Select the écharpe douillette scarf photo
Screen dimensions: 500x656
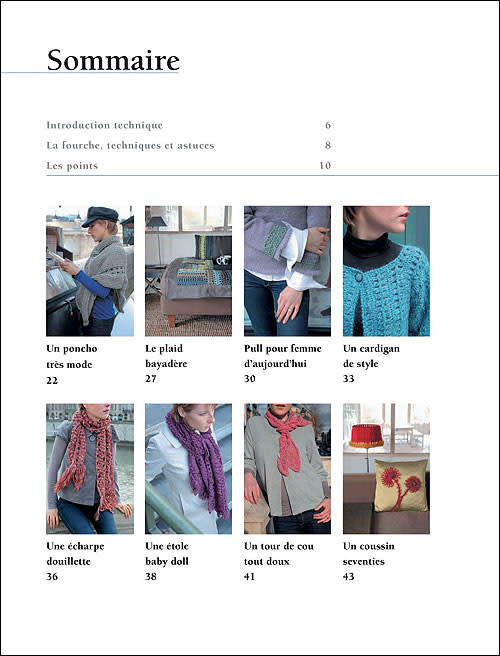point(90,469)
